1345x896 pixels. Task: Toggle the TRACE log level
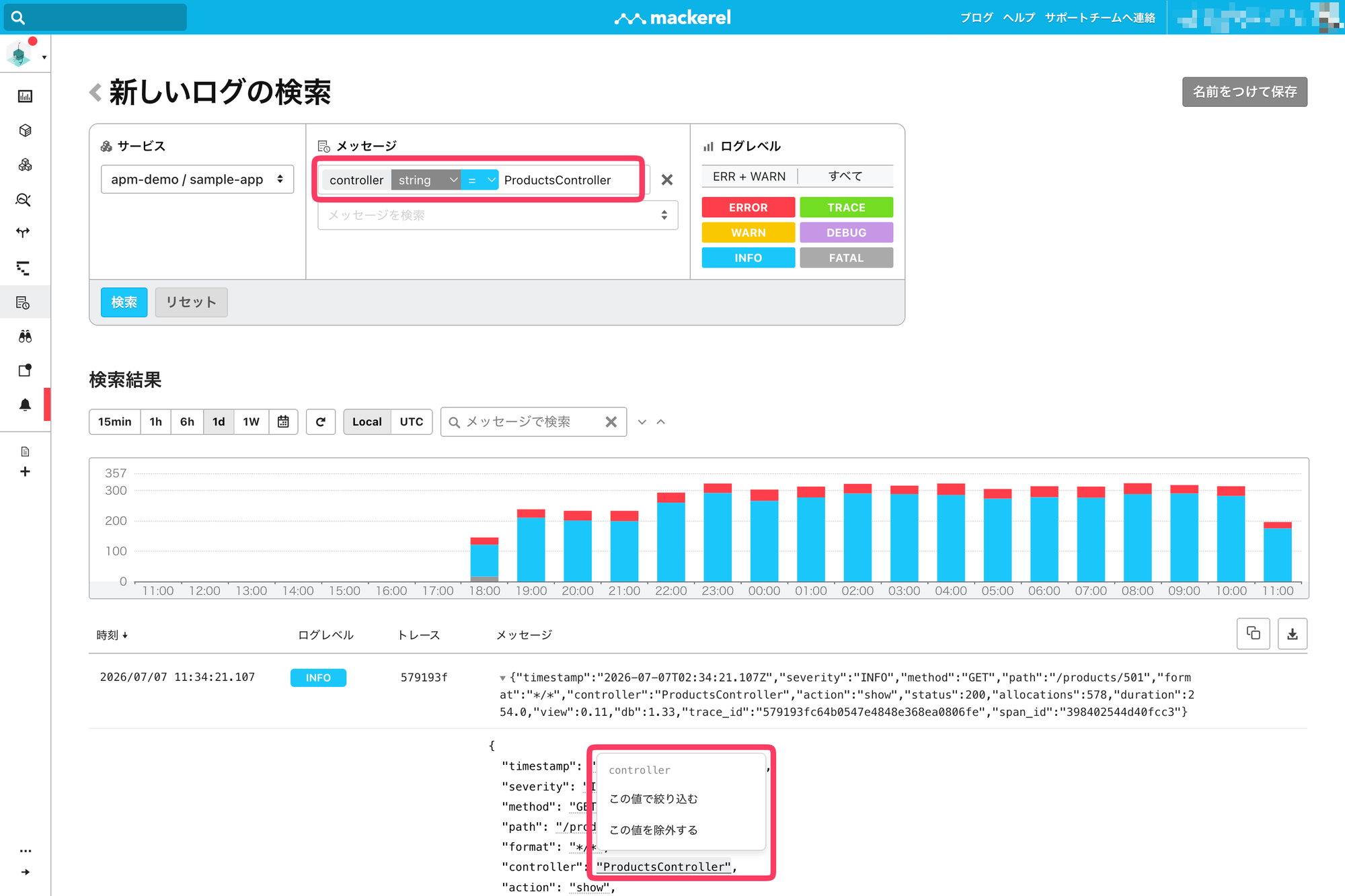[x=846, y=208]
